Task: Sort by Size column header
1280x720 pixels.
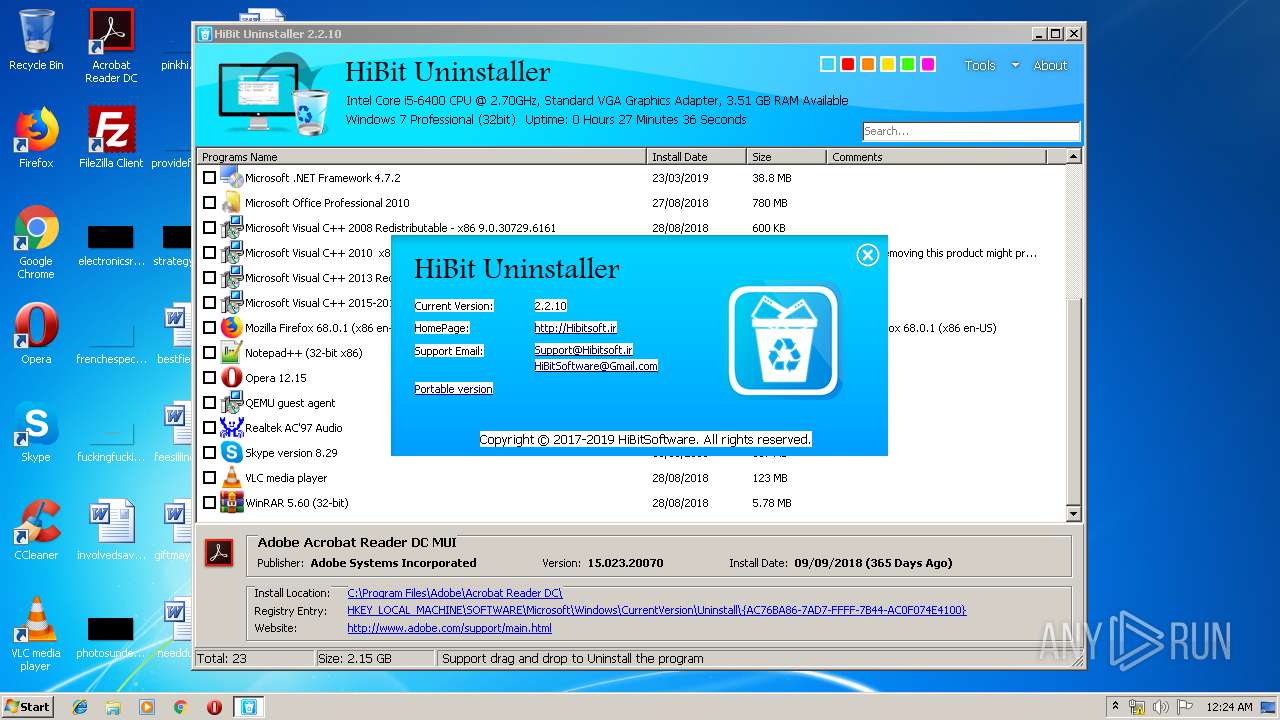Action: click(x=786, y=156)
